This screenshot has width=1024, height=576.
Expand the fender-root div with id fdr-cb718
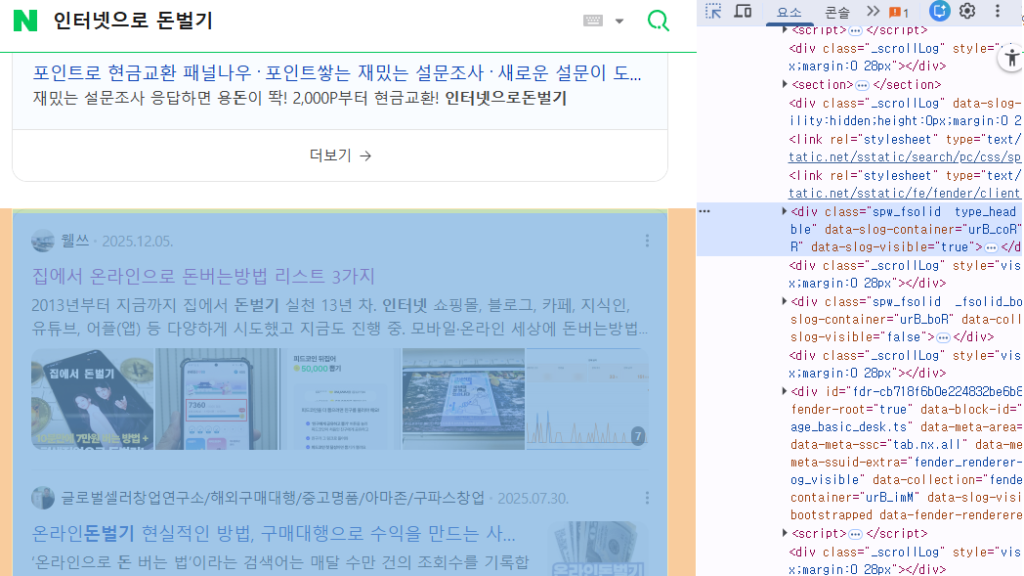pos(785,391)
